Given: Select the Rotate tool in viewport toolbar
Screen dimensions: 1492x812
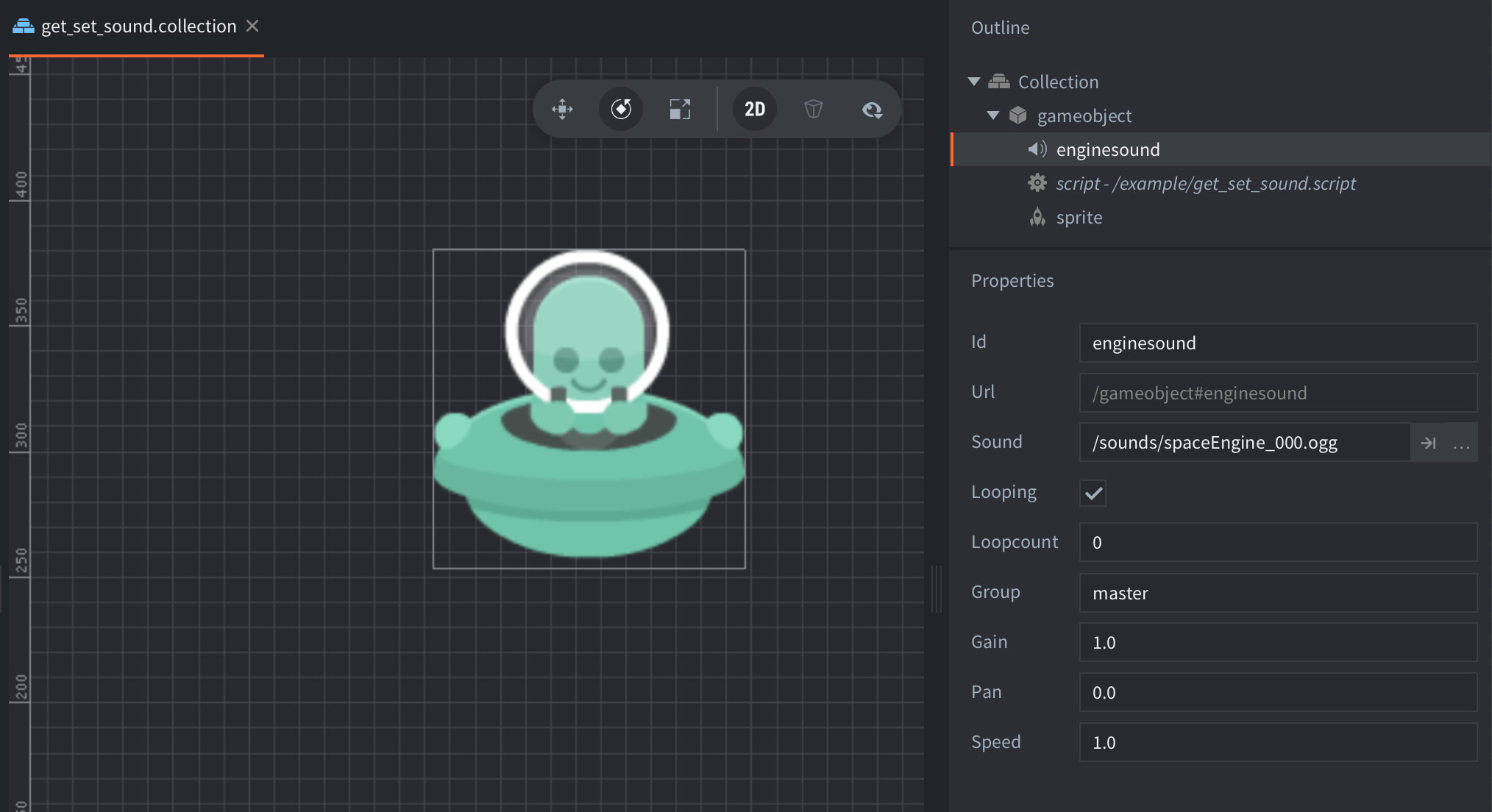Looking at the screenshot, I should tap(621, 110).
